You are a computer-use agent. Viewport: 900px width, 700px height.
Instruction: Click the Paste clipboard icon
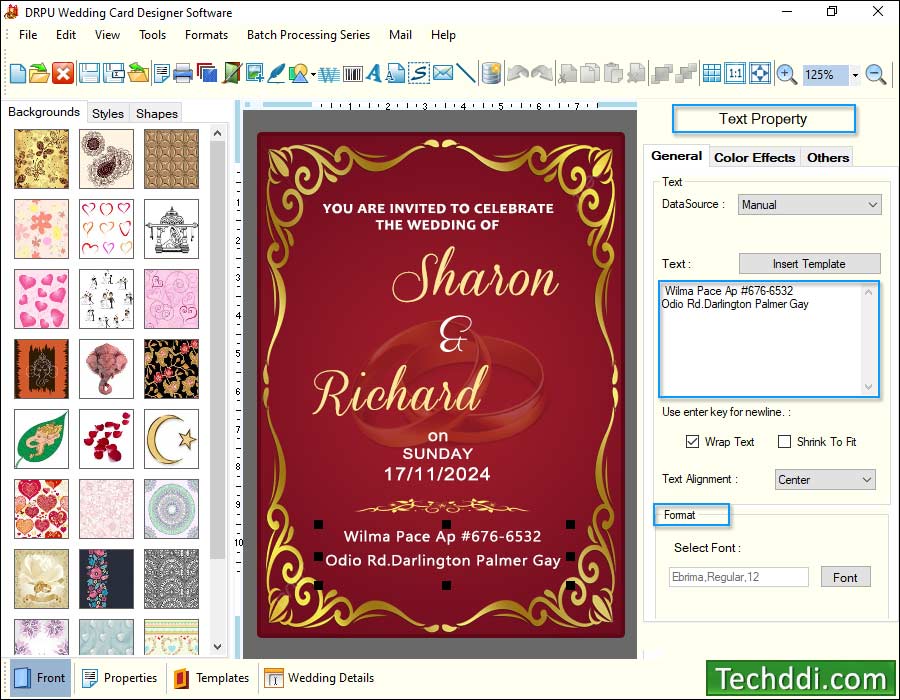(x=614, y=74)
